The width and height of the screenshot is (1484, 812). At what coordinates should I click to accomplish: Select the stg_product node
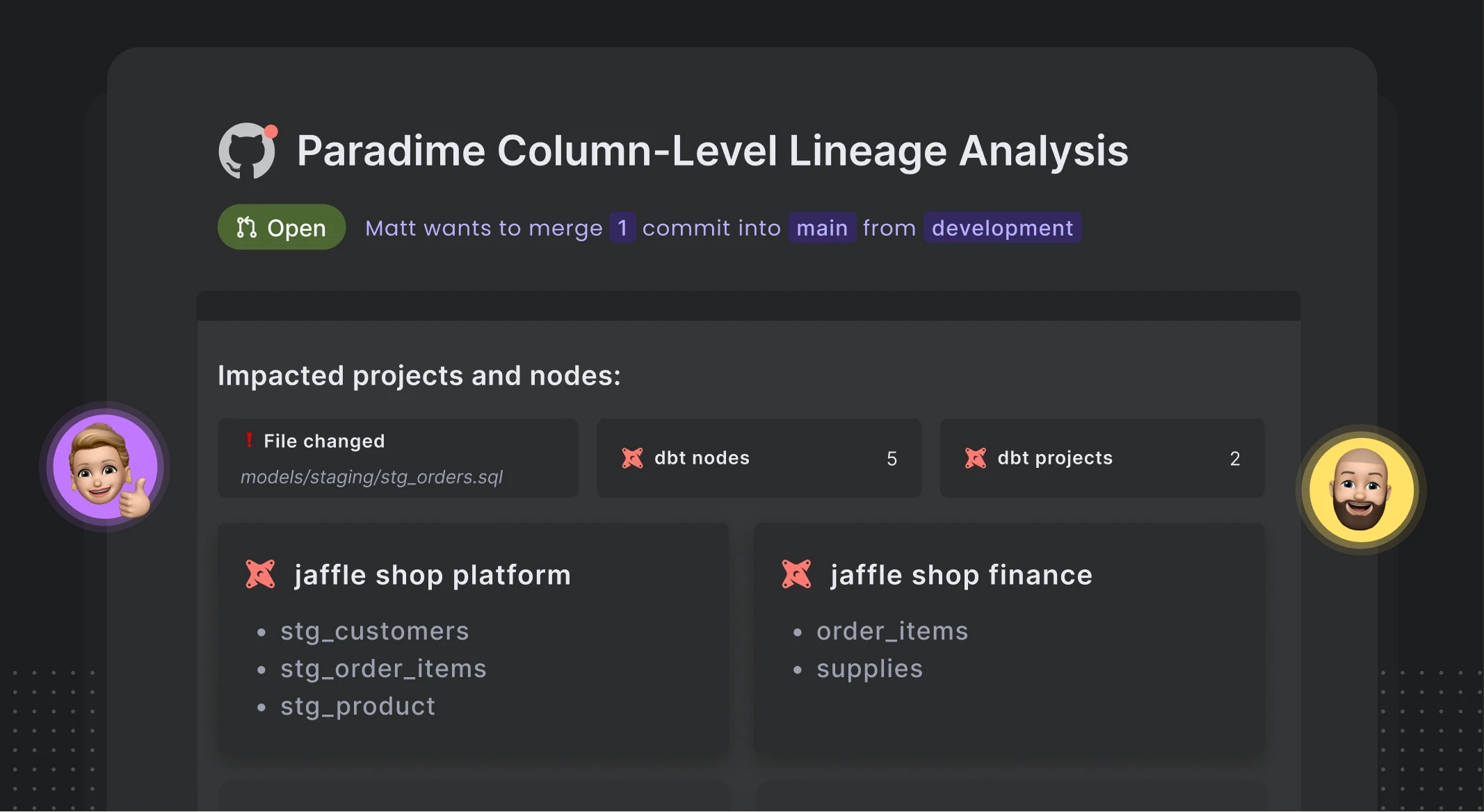pyautogui.click(x=357, y=706)
